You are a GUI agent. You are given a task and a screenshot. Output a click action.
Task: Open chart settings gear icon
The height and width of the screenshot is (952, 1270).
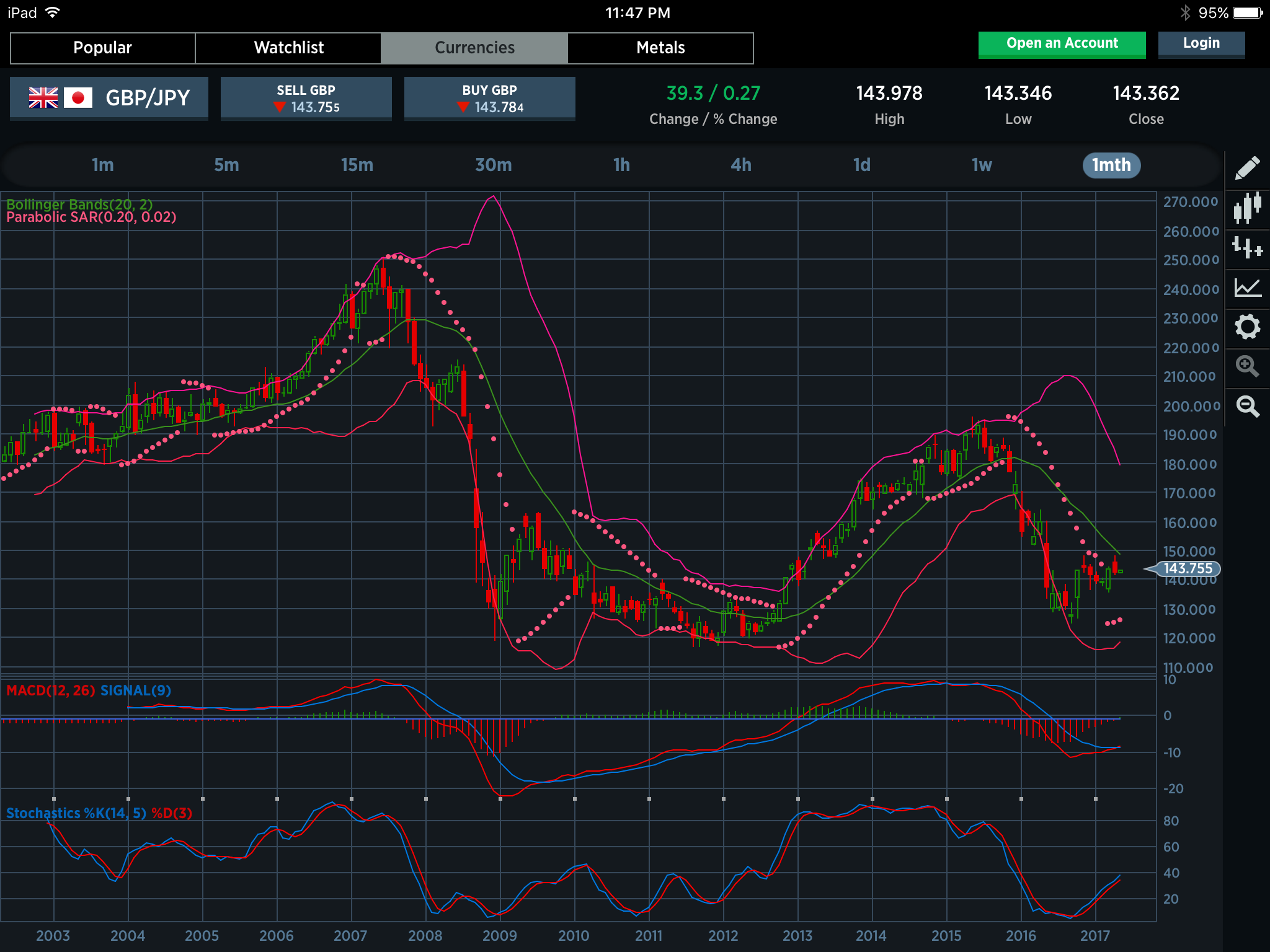coord(1247,327)
